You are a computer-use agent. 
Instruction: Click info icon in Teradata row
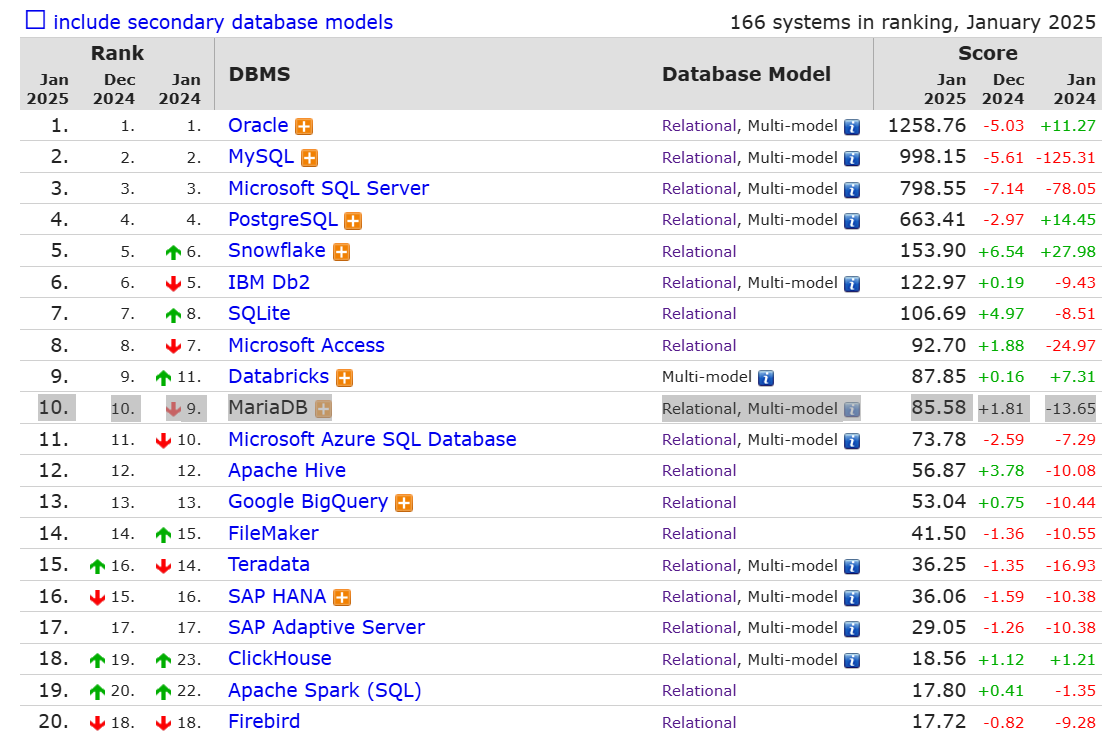point(852,567)
